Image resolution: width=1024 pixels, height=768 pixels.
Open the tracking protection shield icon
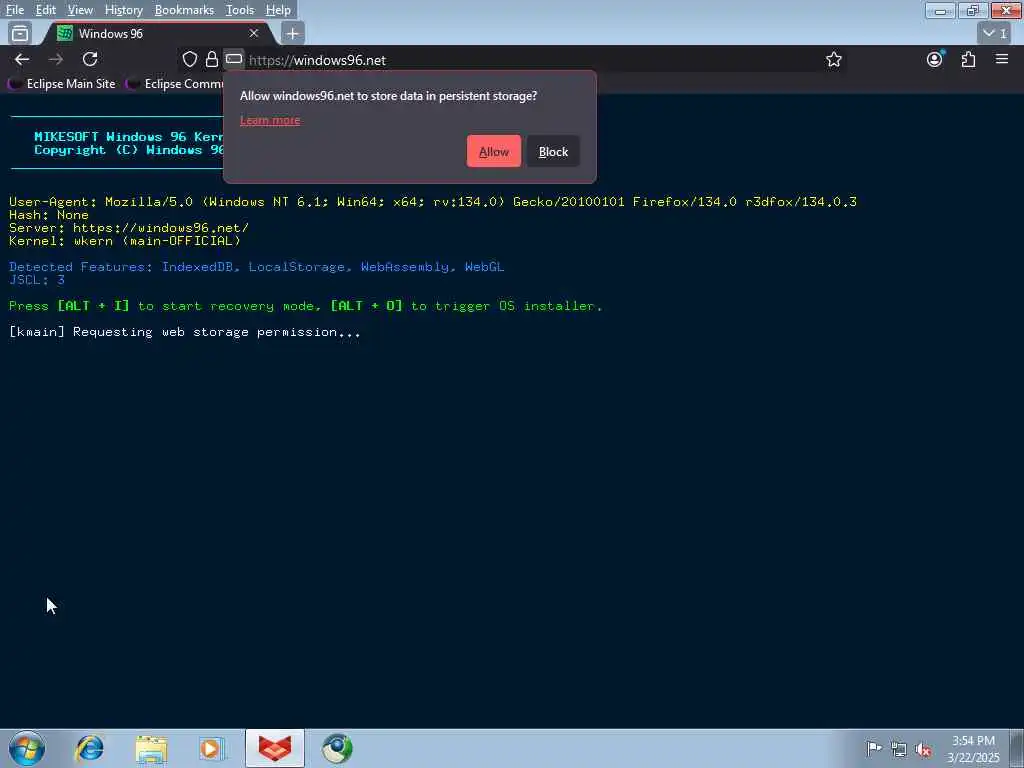point(189,59)
